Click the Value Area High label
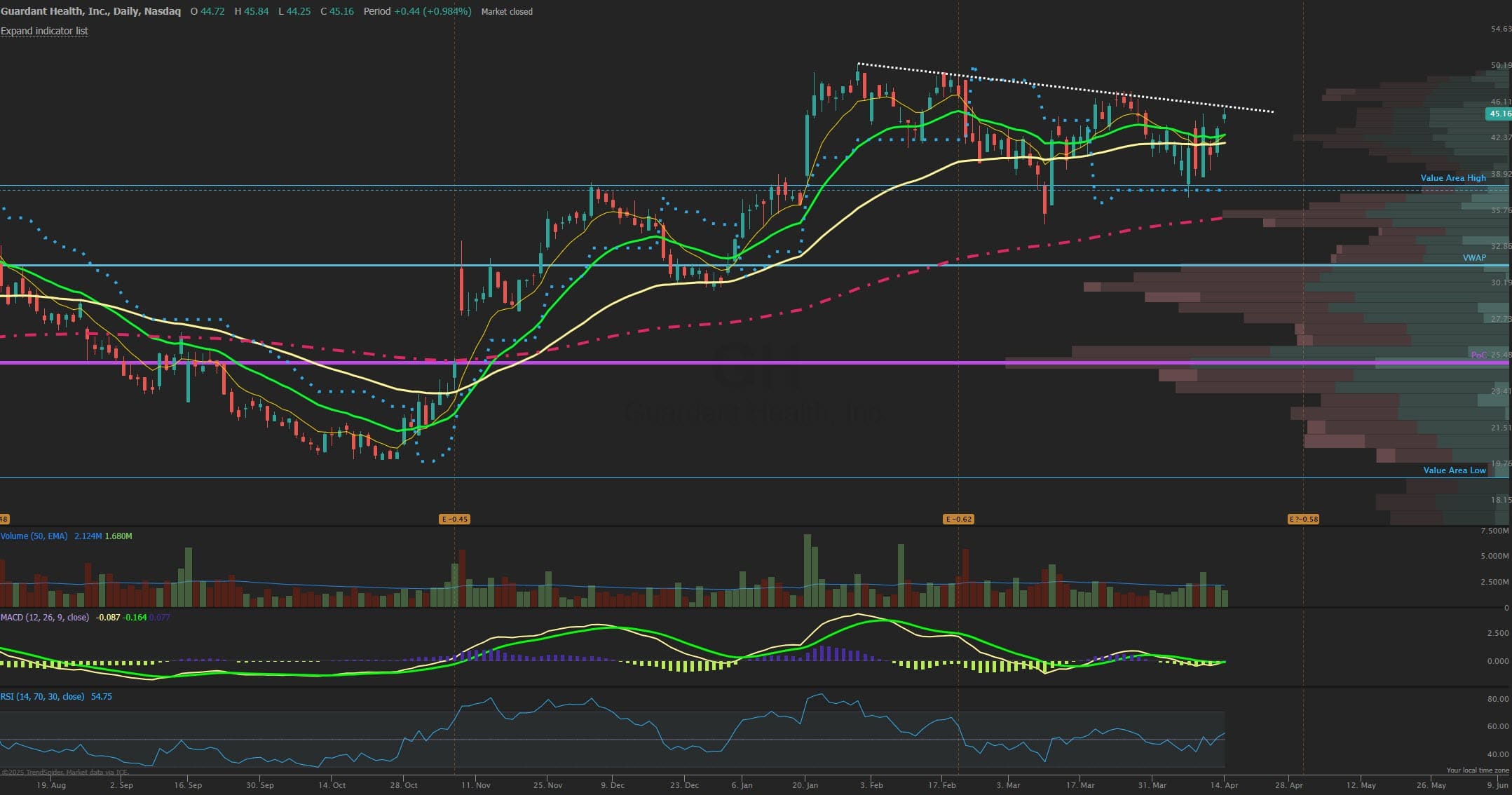 click(x=1453, y=177)
